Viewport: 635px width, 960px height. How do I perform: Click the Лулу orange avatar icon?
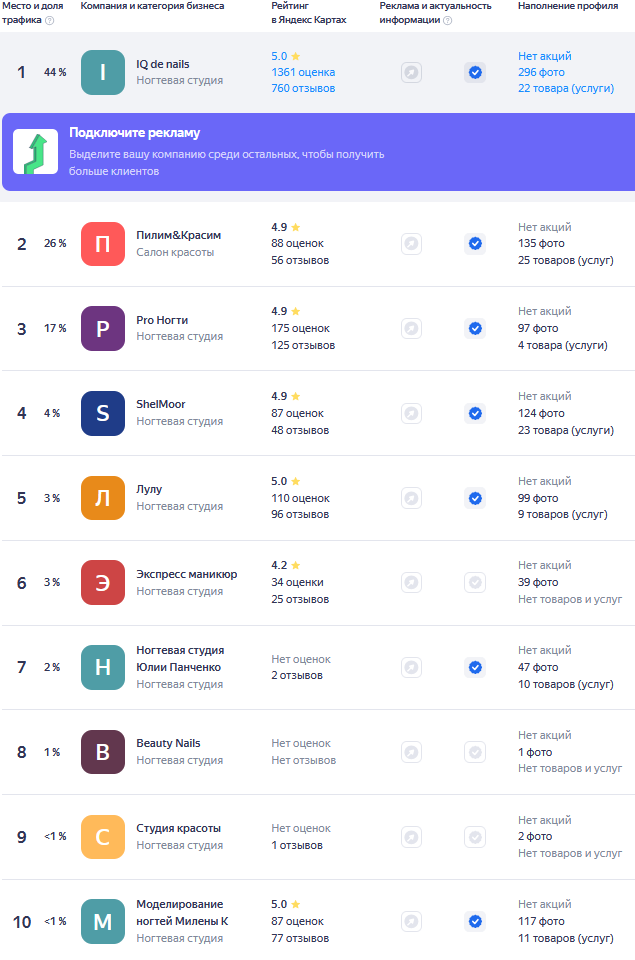[x=103, y=498]
